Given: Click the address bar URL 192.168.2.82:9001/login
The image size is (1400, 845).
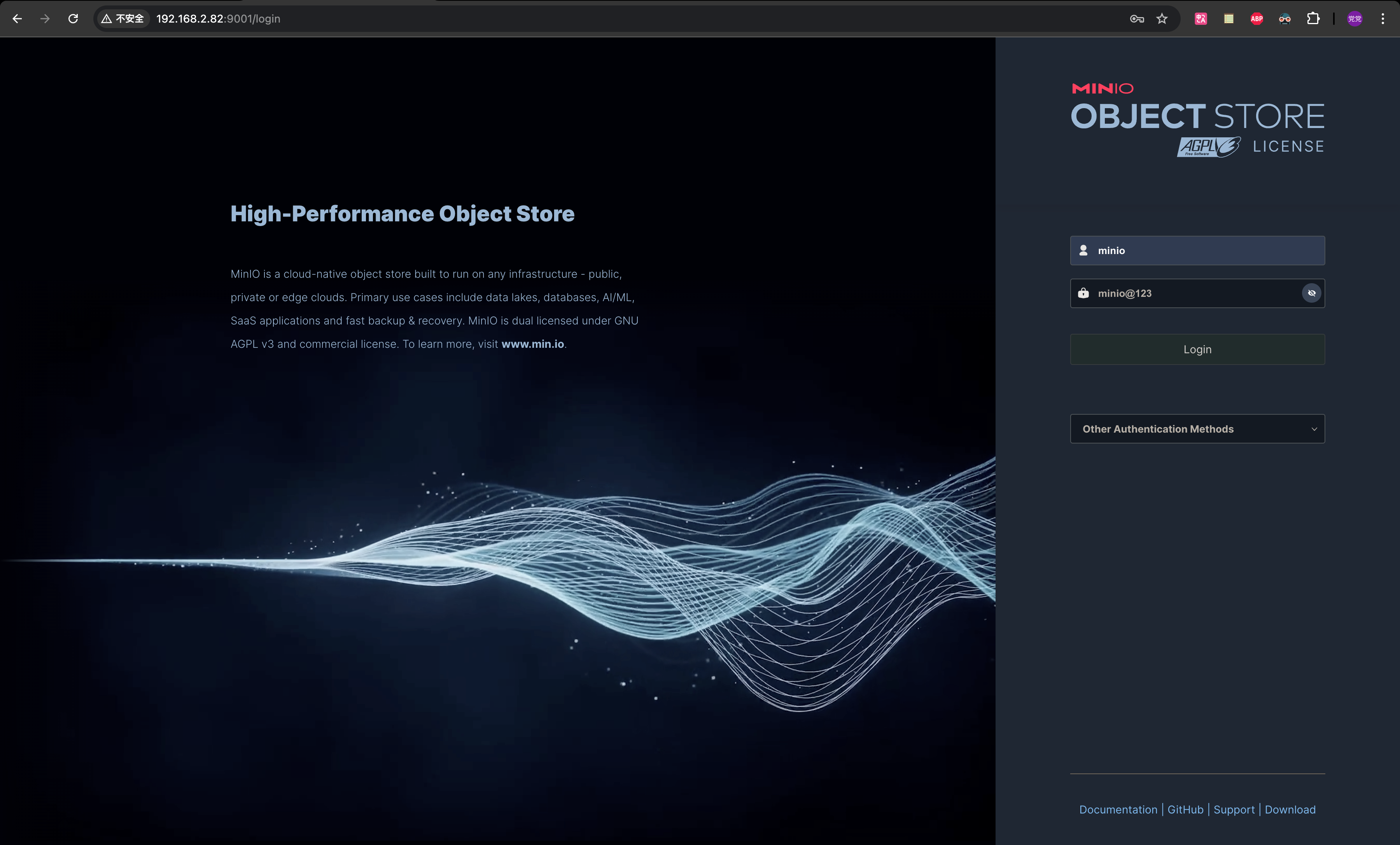Looking at the screenshot, I should 218,19.
